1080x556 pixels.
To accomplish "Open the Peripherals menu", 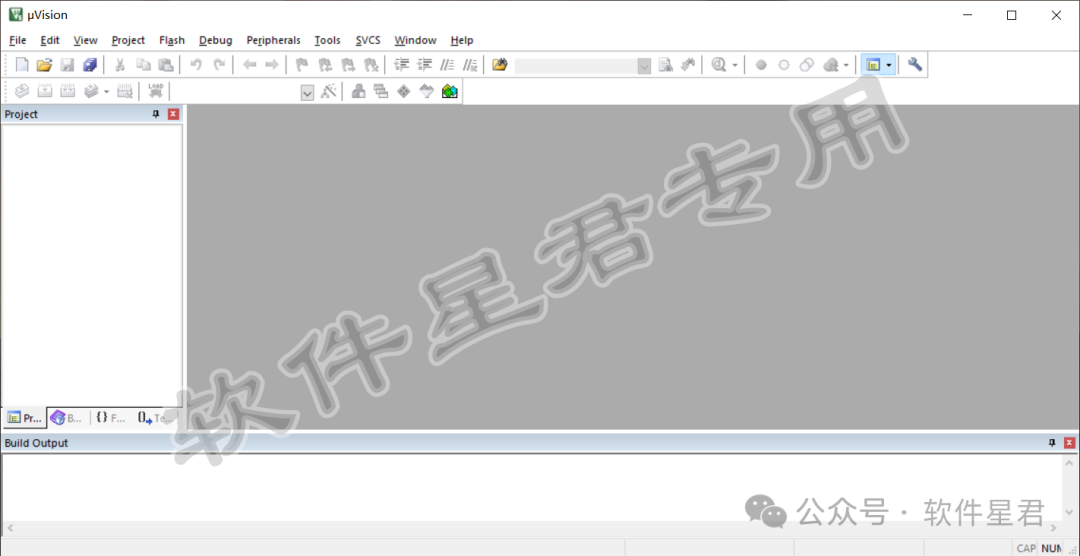I will 273,40.
